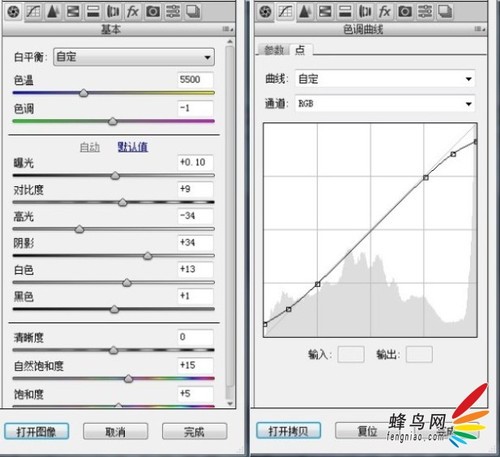Screen dimensions: 500x457
Task: Click the 自动 link
Action: tap(90, 147)
